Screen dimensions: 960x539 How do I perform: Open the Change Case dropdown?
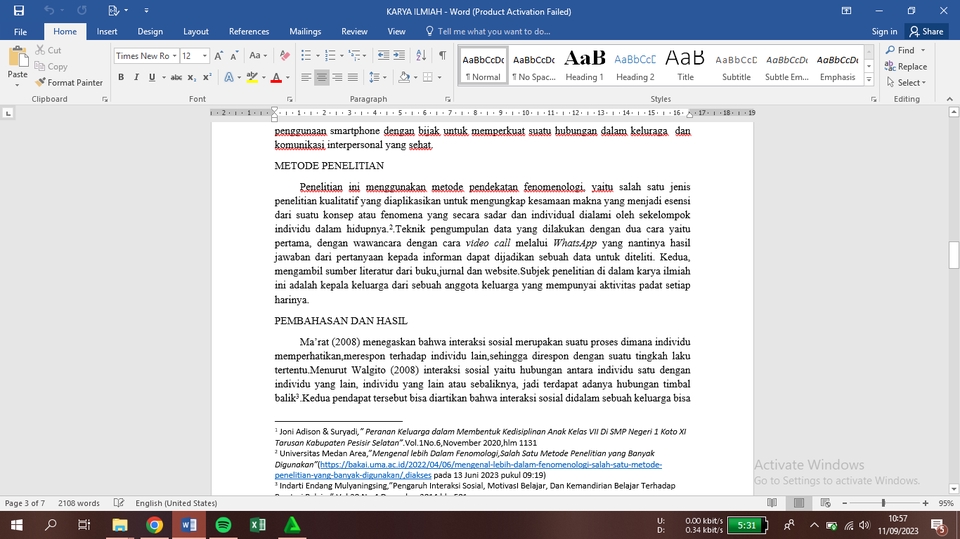258,56
